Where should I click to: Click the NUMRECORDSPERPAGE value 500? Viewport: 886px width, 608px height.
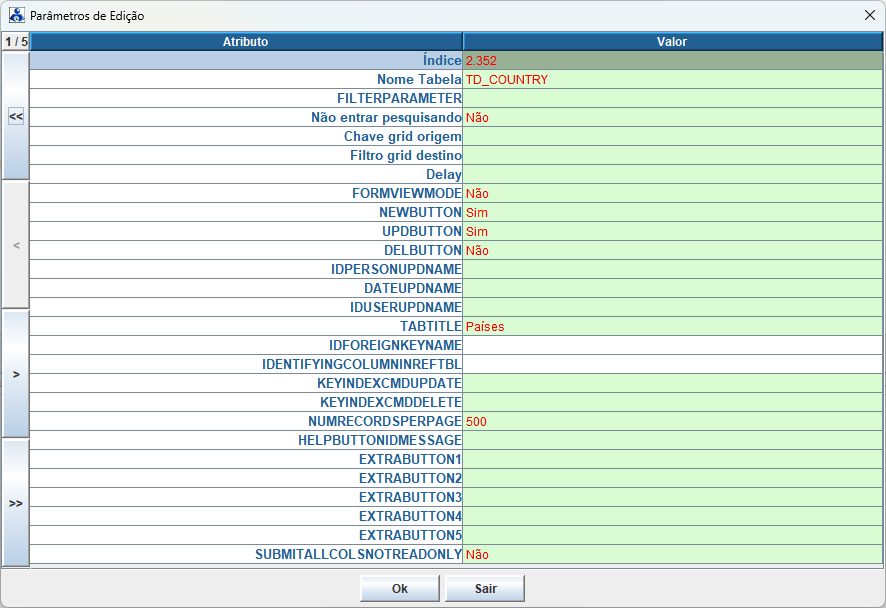pyautogui.click(x=672, y=421)
